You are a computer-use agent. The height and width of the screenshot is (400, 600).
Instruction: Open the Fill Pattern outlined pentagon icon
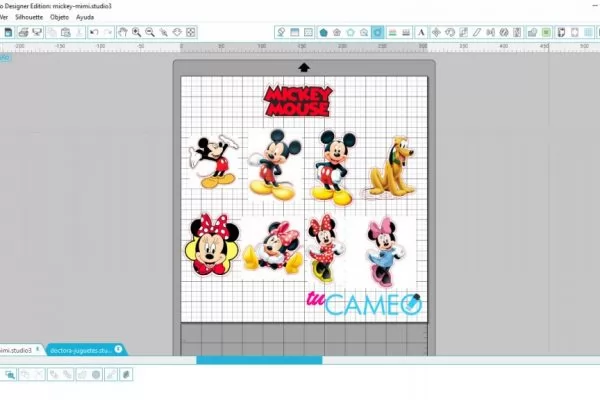point(351,33)
